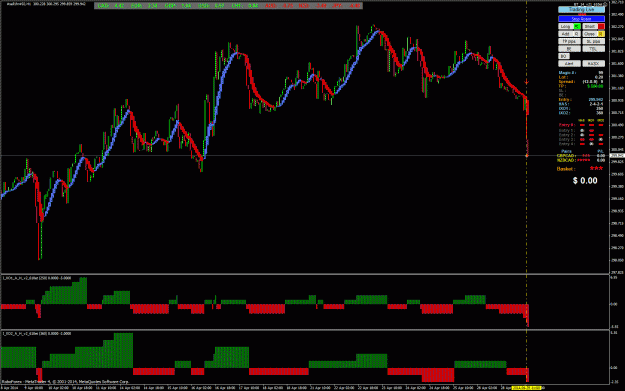Click the GBPCAD pair row
The width and height of the screenshot is (625, 391).
(x=581, y=155)
